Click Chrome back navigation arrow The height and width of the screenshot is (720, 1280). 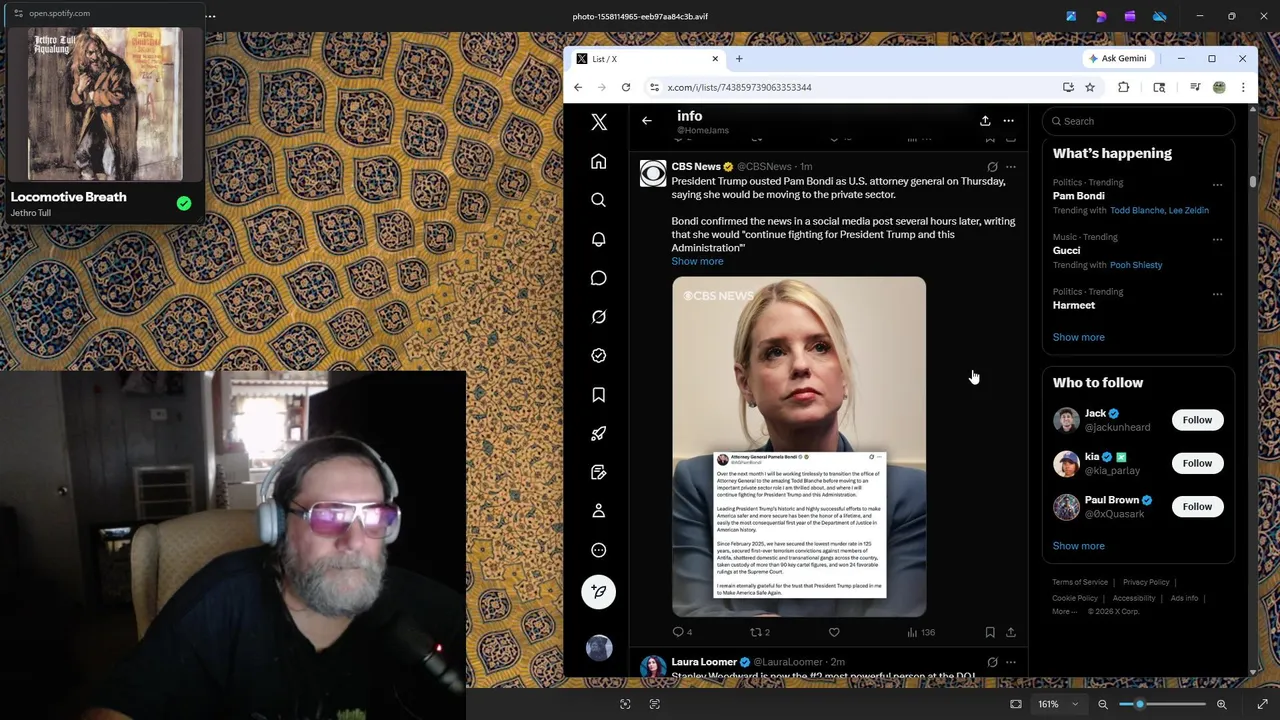click(x=578, y=87)
